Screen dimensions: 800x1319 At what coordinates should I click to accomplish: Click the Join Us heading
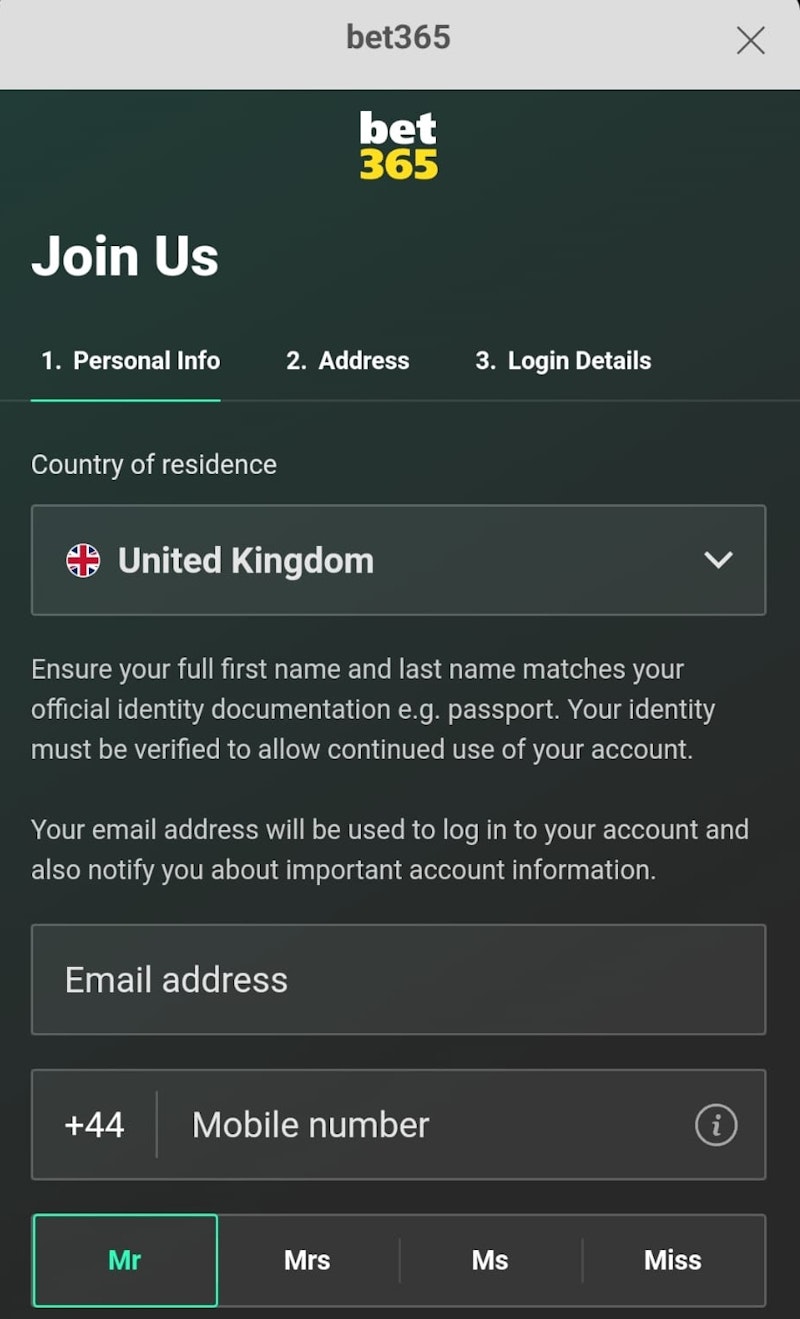[x=125, y=256]
